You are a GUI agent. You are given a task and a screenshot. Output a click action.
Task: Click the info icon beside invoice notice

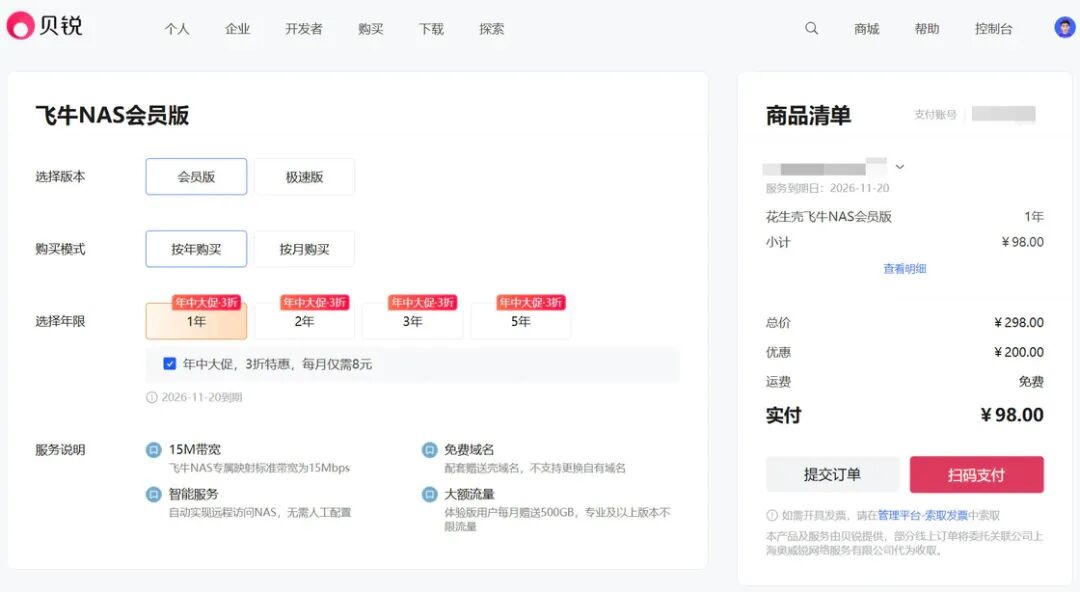[771, 516]
